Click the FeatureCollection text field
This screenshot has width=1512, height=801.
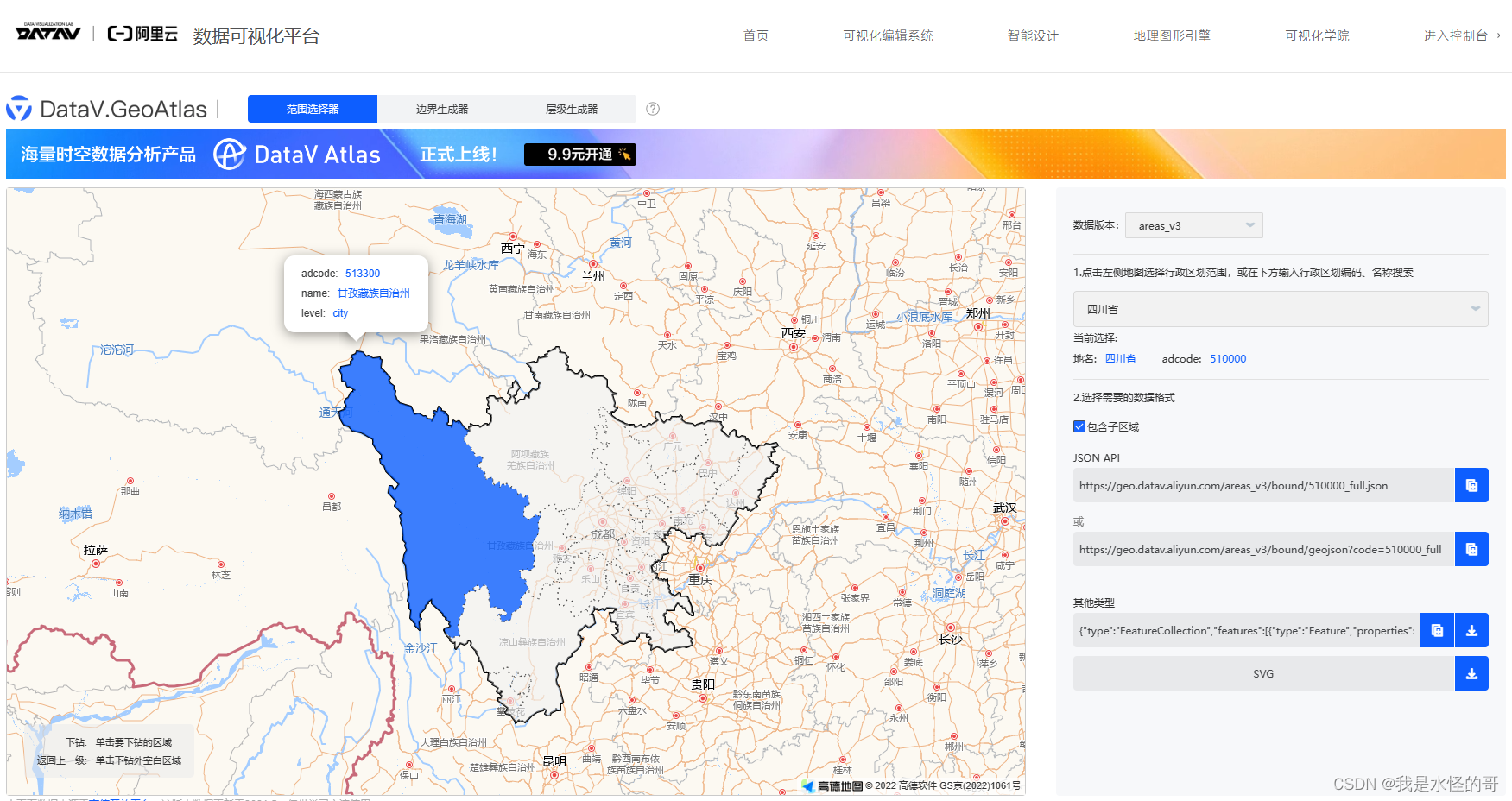1246,630
